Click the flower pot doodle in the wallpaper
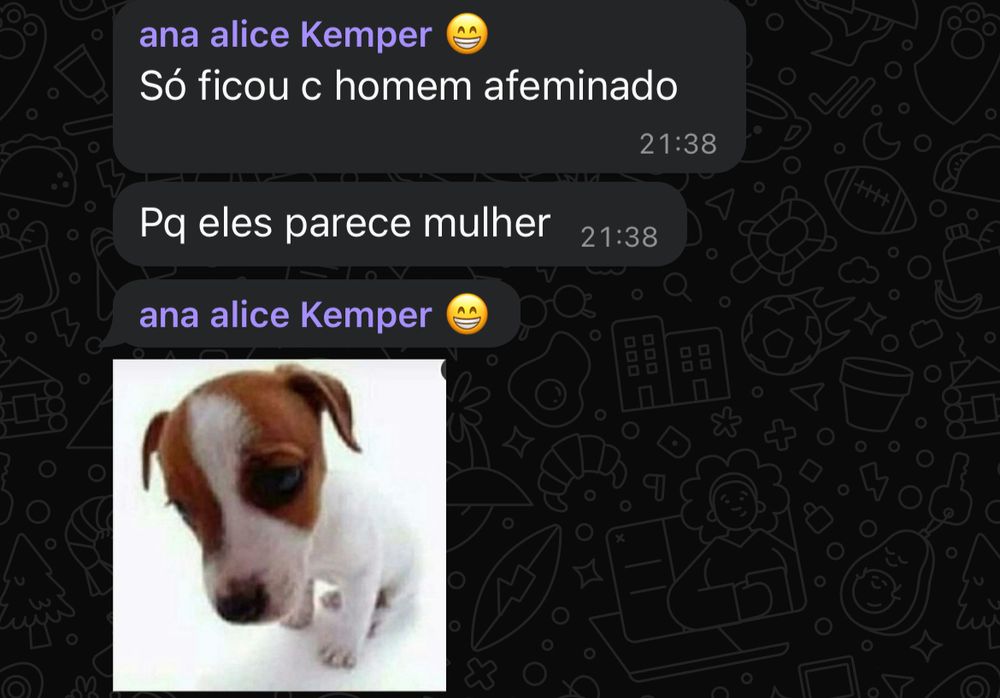The image size is (1000, 698). click(x=875, y=393)
